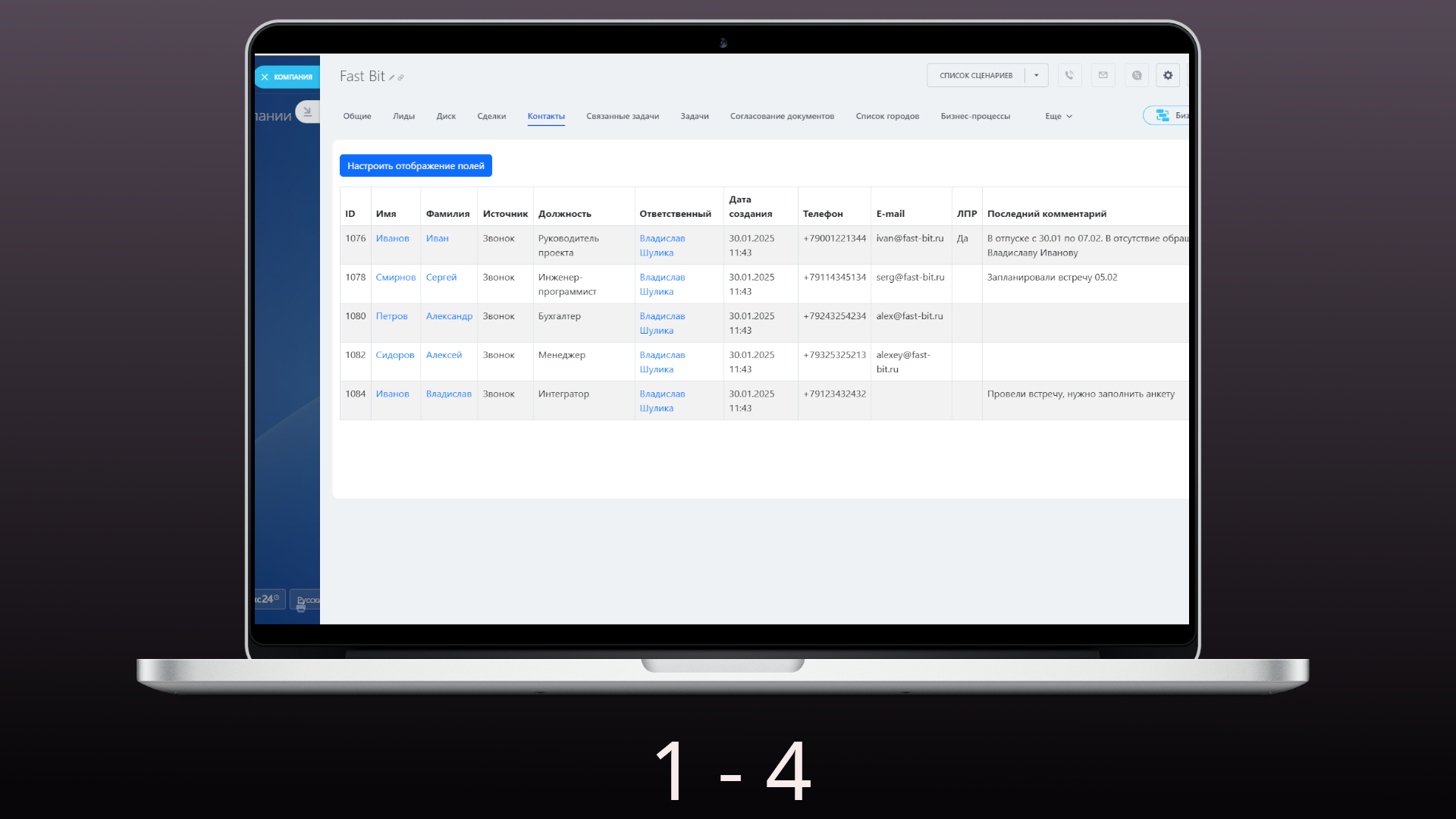Screen dimensions: 1456x819
Task: Click the phone call icon
Action: click(x=1069, y=75)
